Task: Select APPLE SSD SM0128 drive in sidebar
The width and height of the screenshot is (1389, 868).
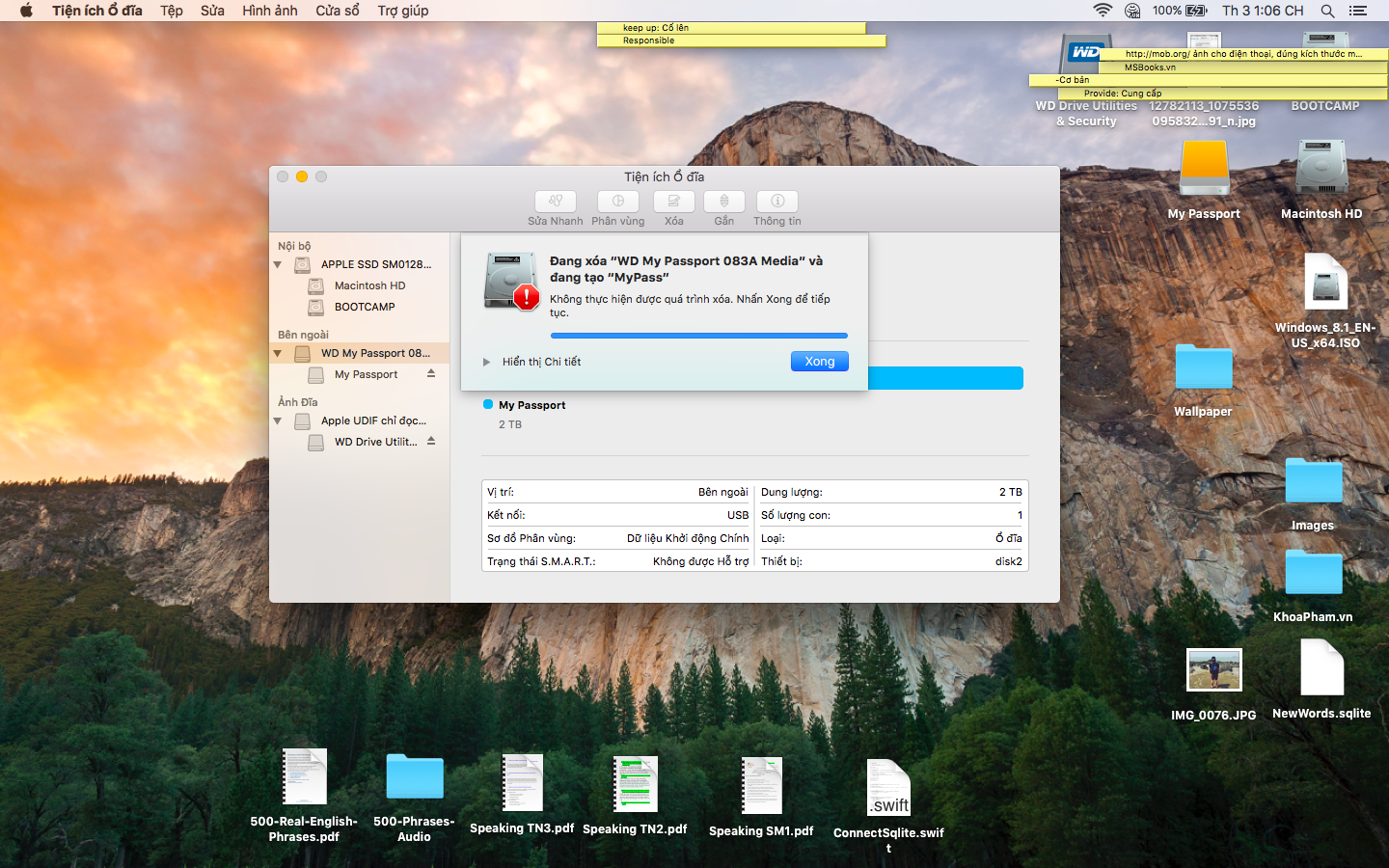Action: pos(360,264)
